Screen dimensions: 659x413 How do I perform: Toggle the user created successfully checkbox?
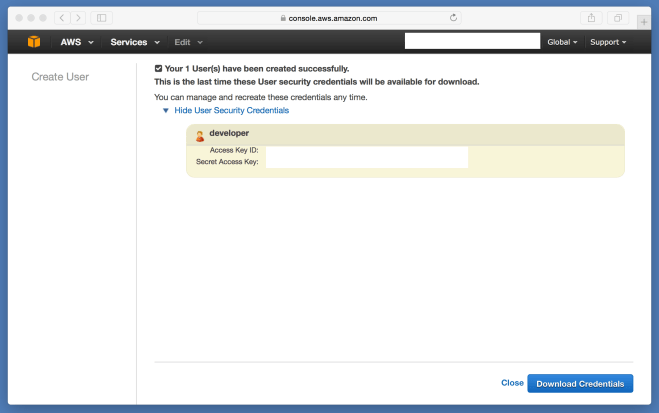click(158, 68)
